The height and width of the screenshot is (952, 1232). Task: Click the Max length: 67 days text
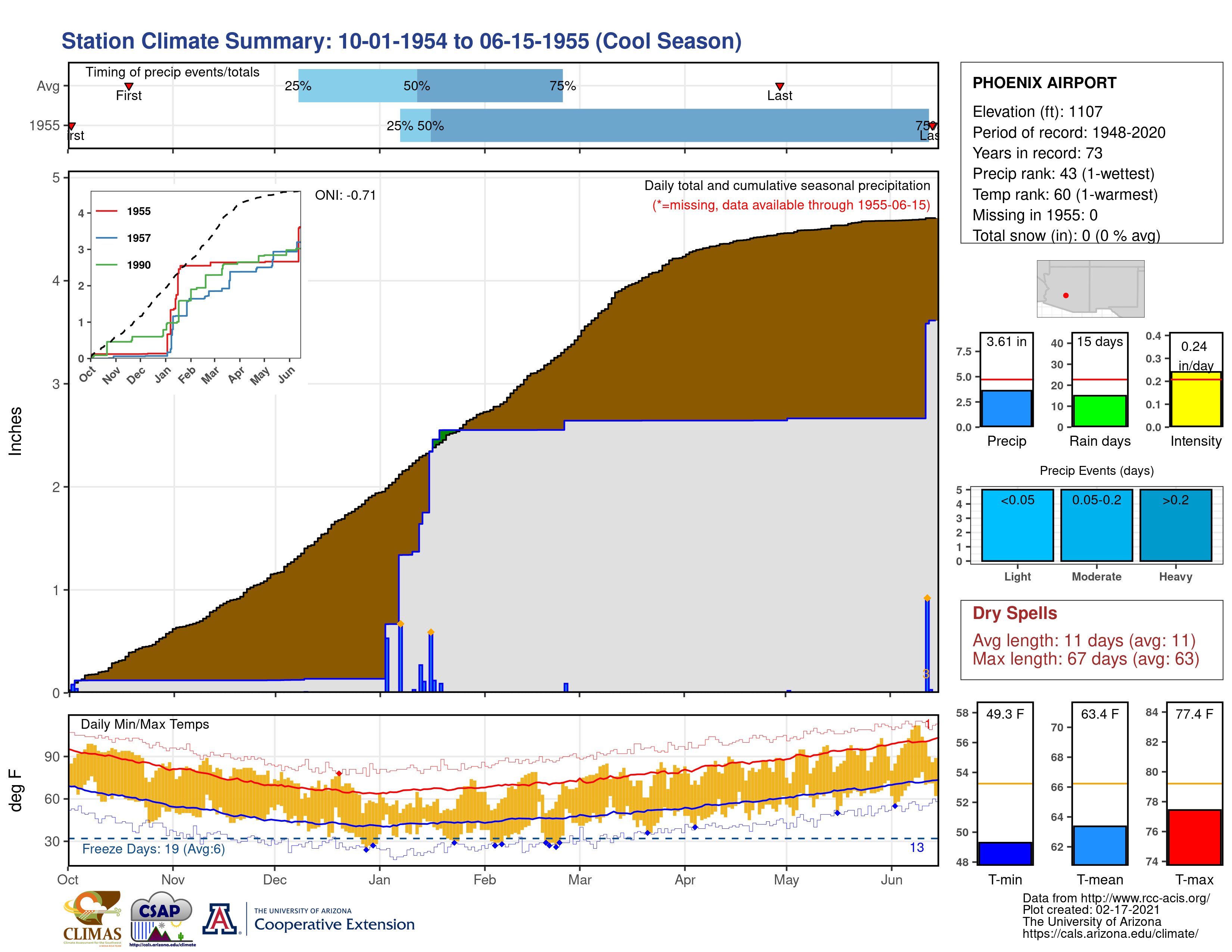point(1086,659)
